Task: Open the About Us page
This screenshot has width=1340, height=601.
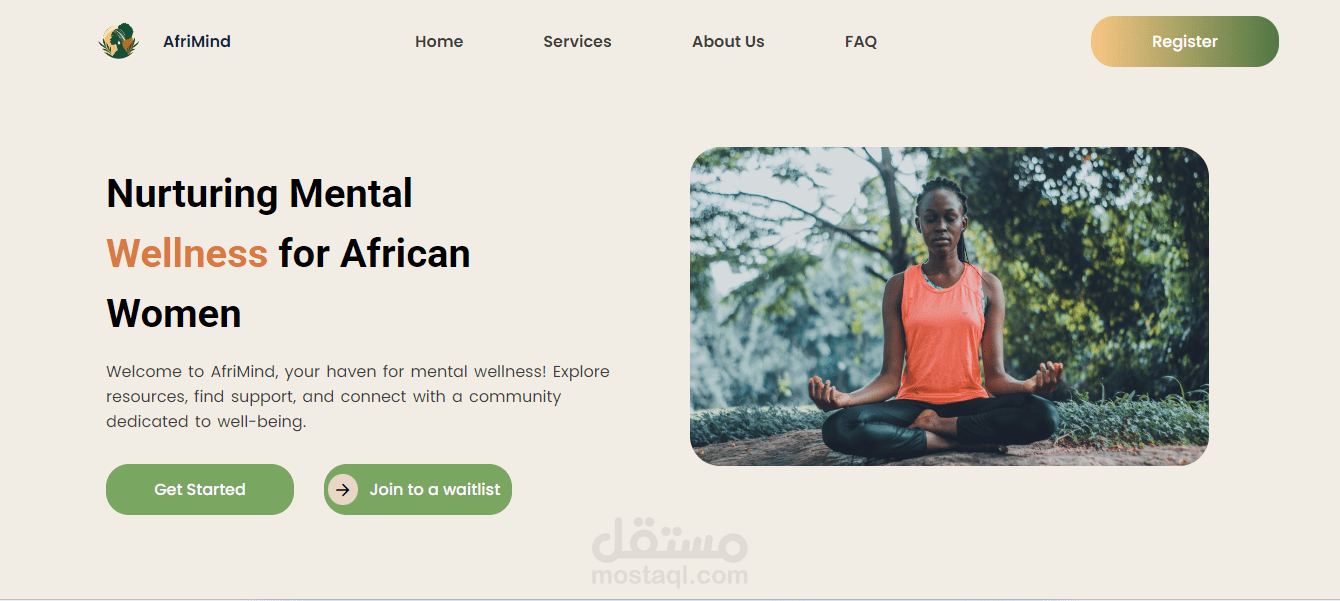Action: coord(728,42)
